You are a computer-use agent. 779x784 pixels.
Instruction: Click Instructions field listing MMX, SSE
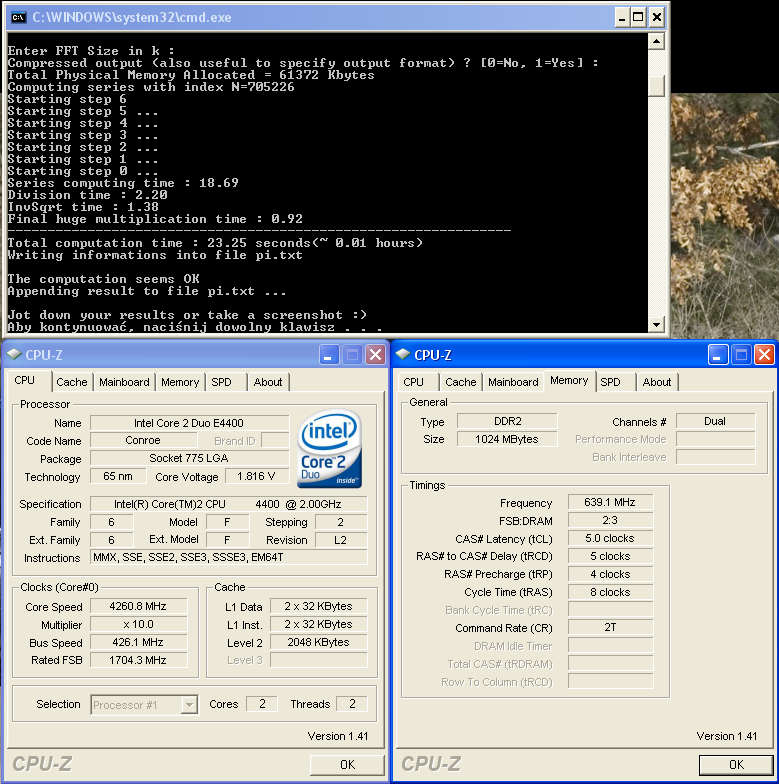[228, 557]
